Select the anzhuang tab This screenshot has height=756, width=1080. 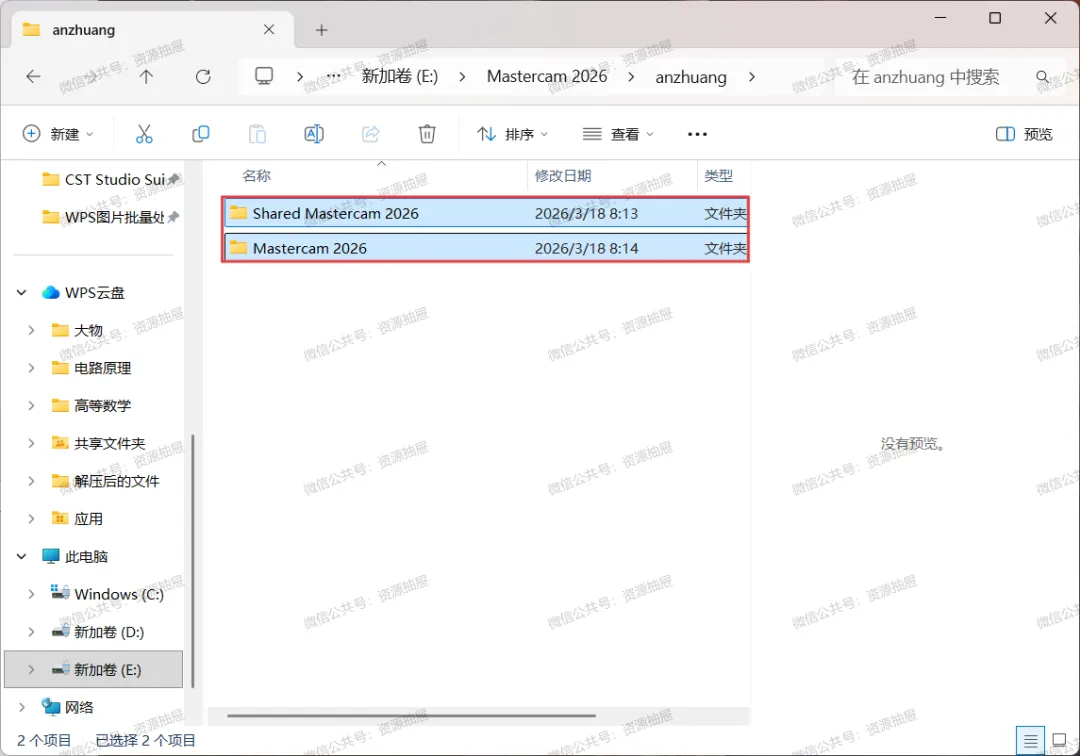(153, 30)
